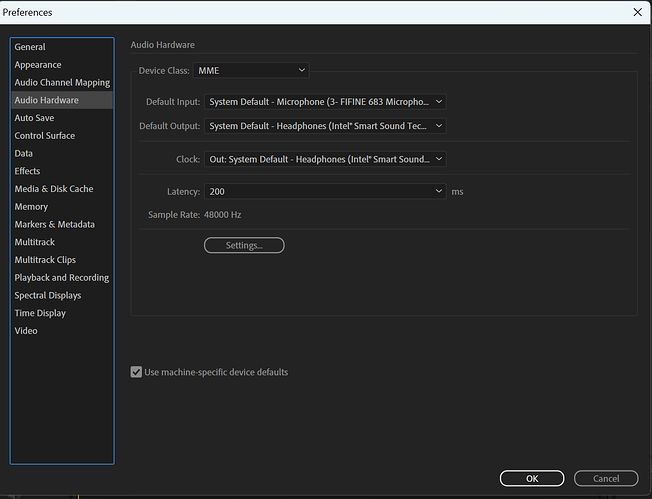Select the Multitrack category

pyautogui.click(x=62, y=242)
